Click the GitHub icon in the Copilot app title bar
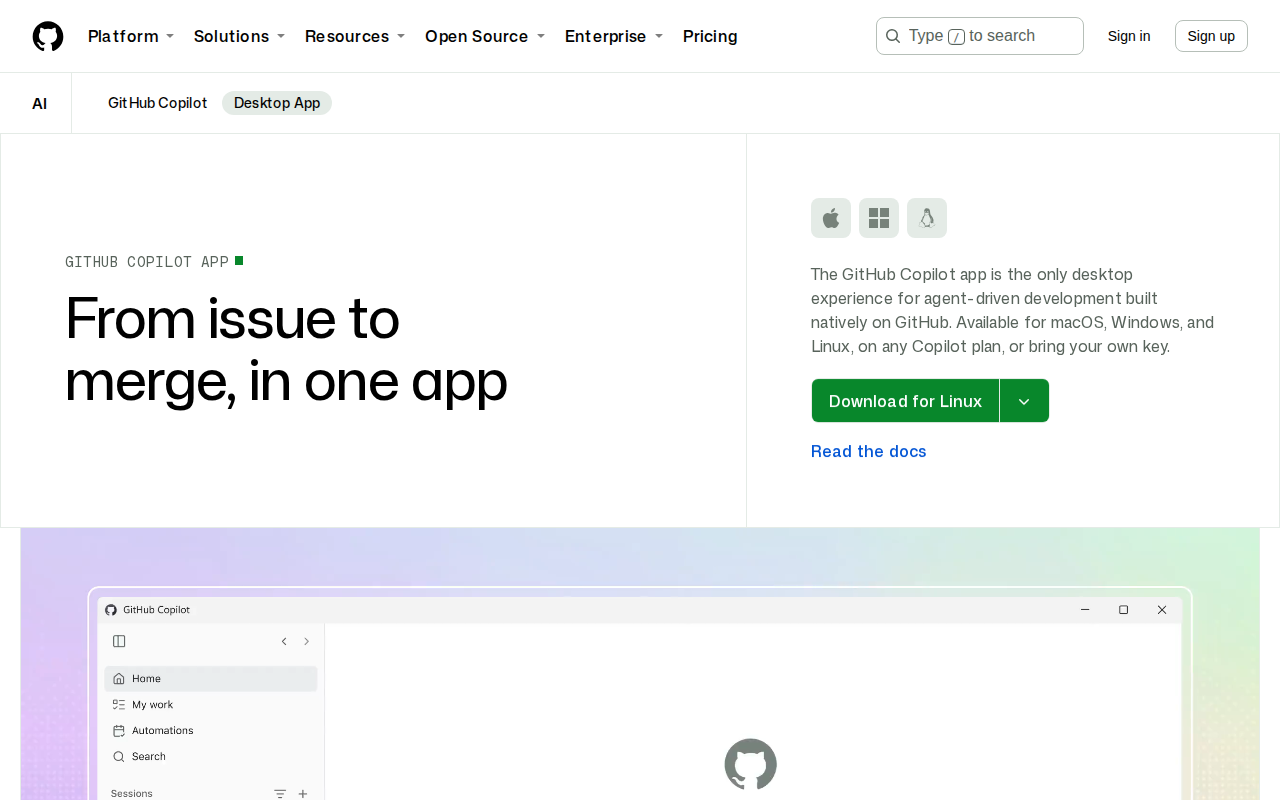The image size is (1280, 800). [111, 610]
